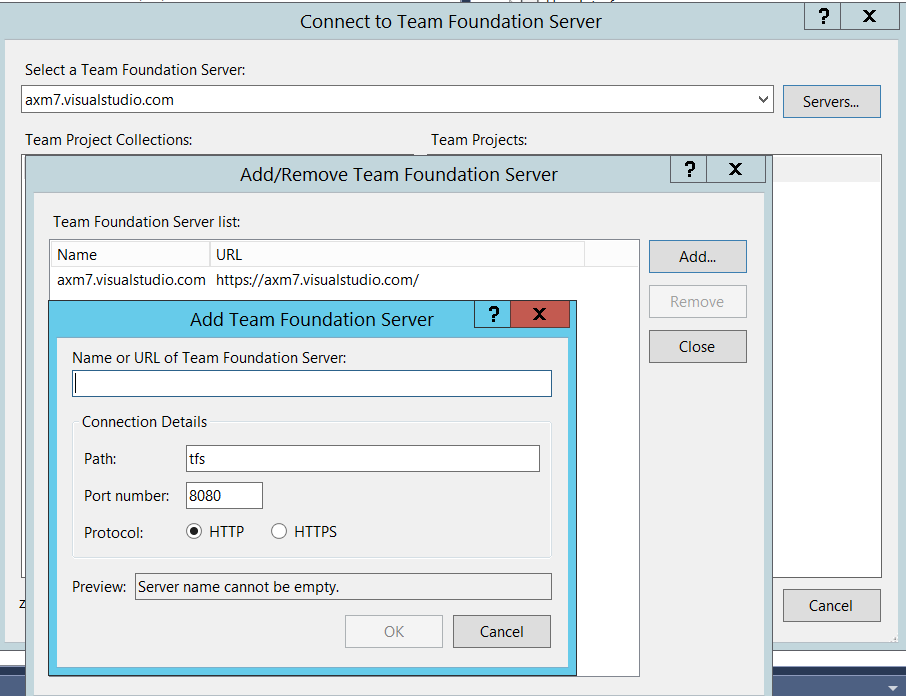Close the Add/Remove Team Foundation Server dialog
The width and height of the screenshot is (906, 696).
[x=736, y=169]
